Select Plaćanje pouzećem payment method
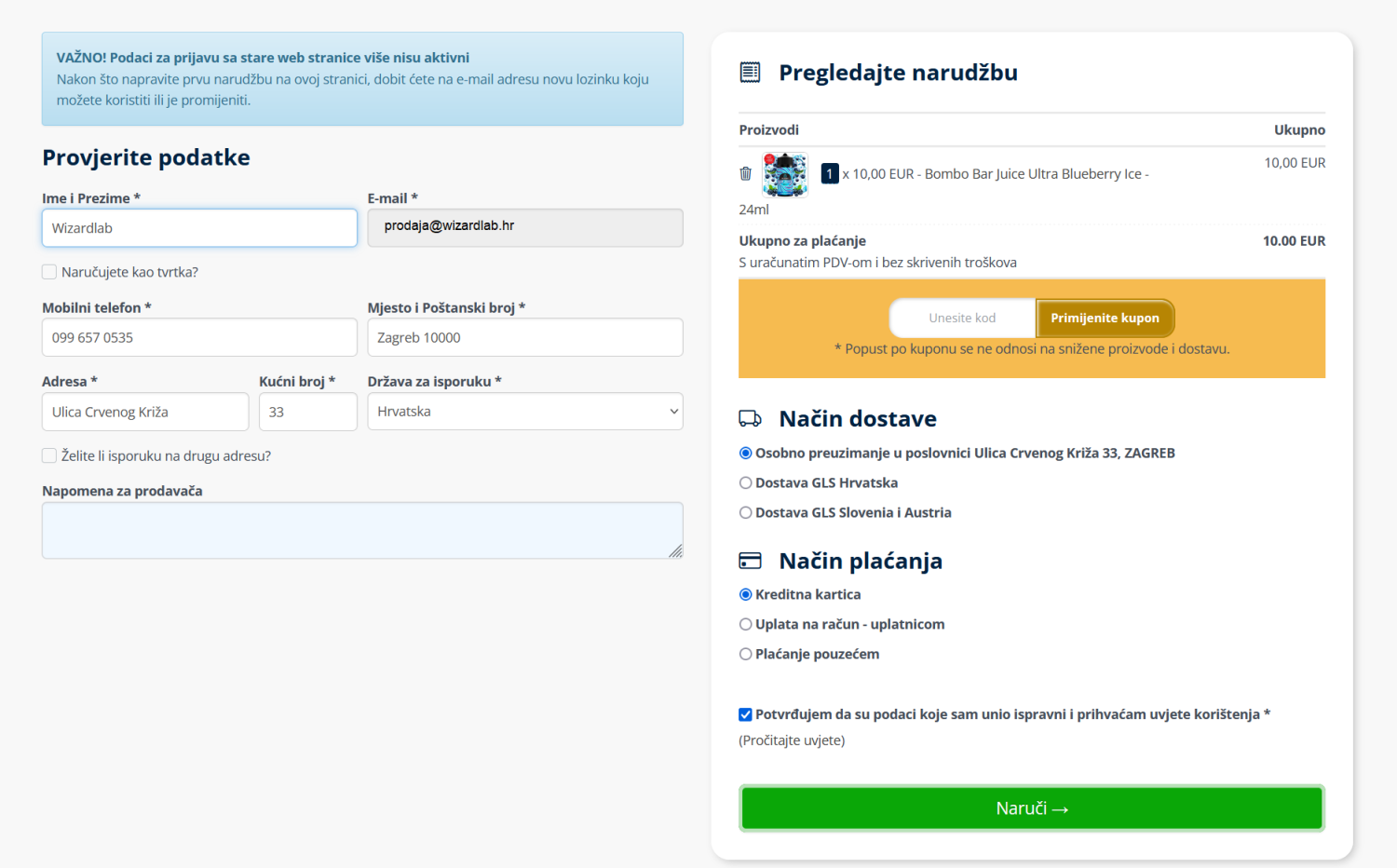Image resolution: width=1397 pixels, height=868 pixels. pyautogui.click(x=745, y=654)
